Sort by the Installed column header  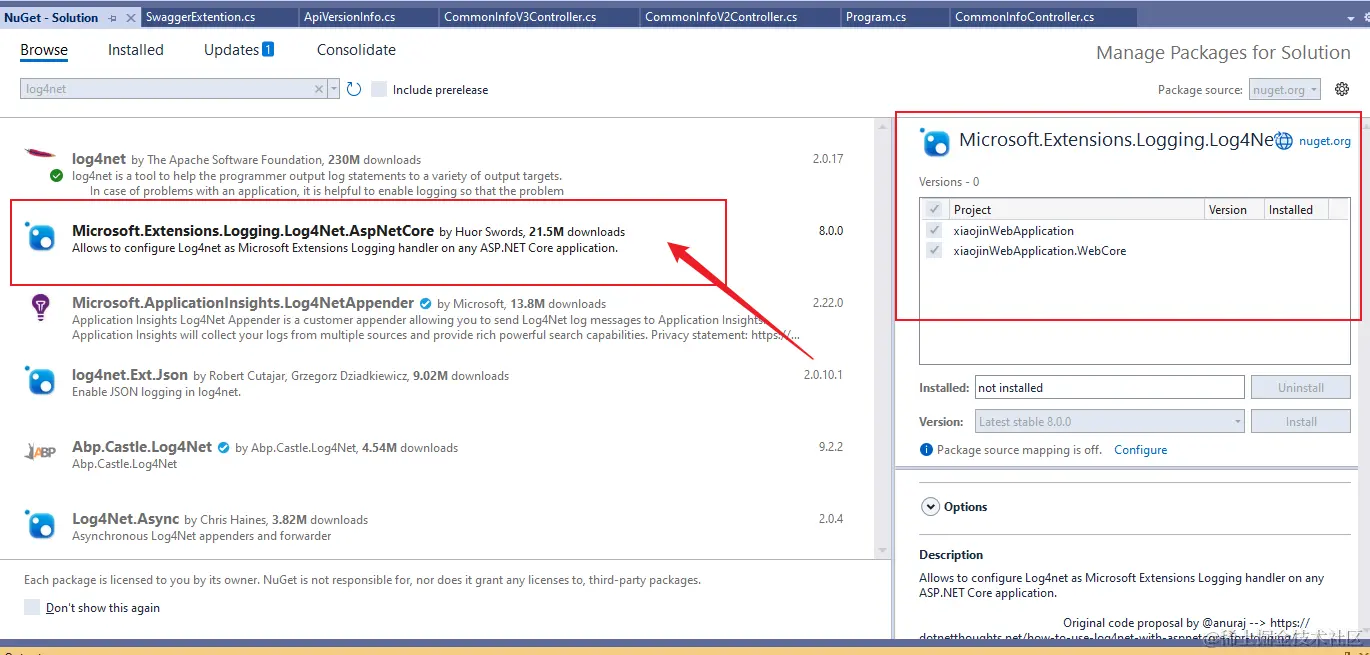coord(1296,209)
